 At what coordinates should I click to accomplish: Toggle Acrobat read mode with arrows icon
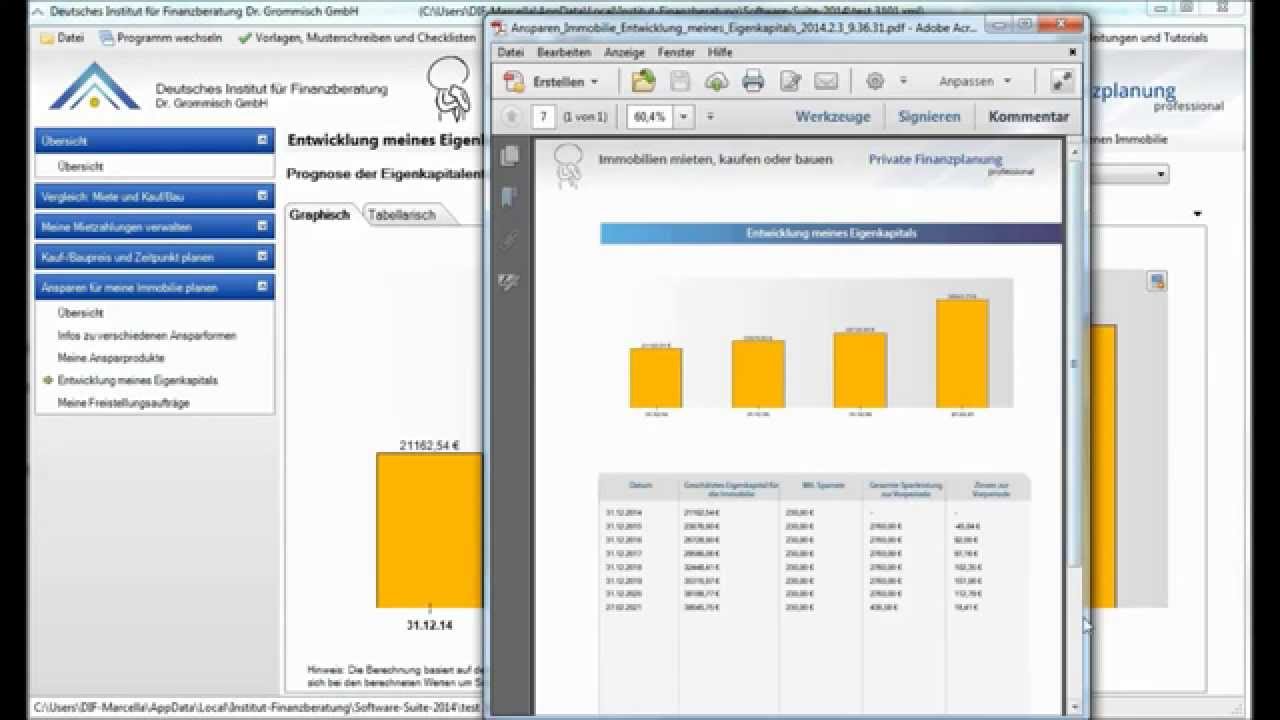pos(1062,81)
